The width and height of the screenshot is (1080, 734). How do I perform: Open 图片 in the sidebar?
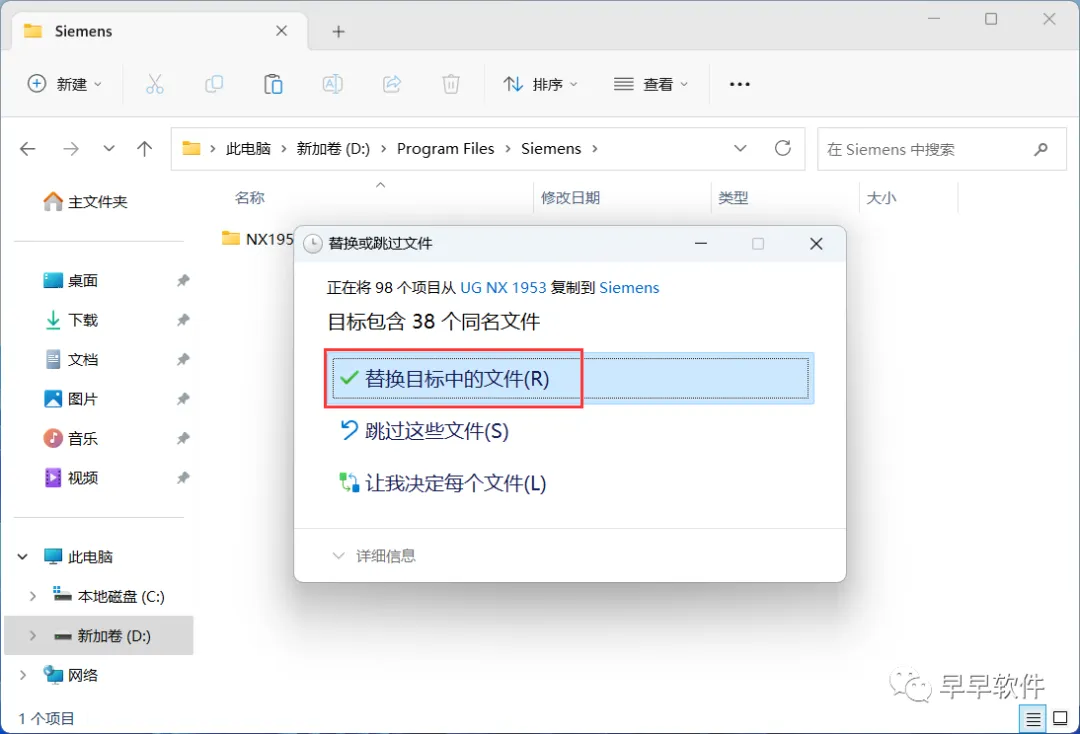point(71,399)
